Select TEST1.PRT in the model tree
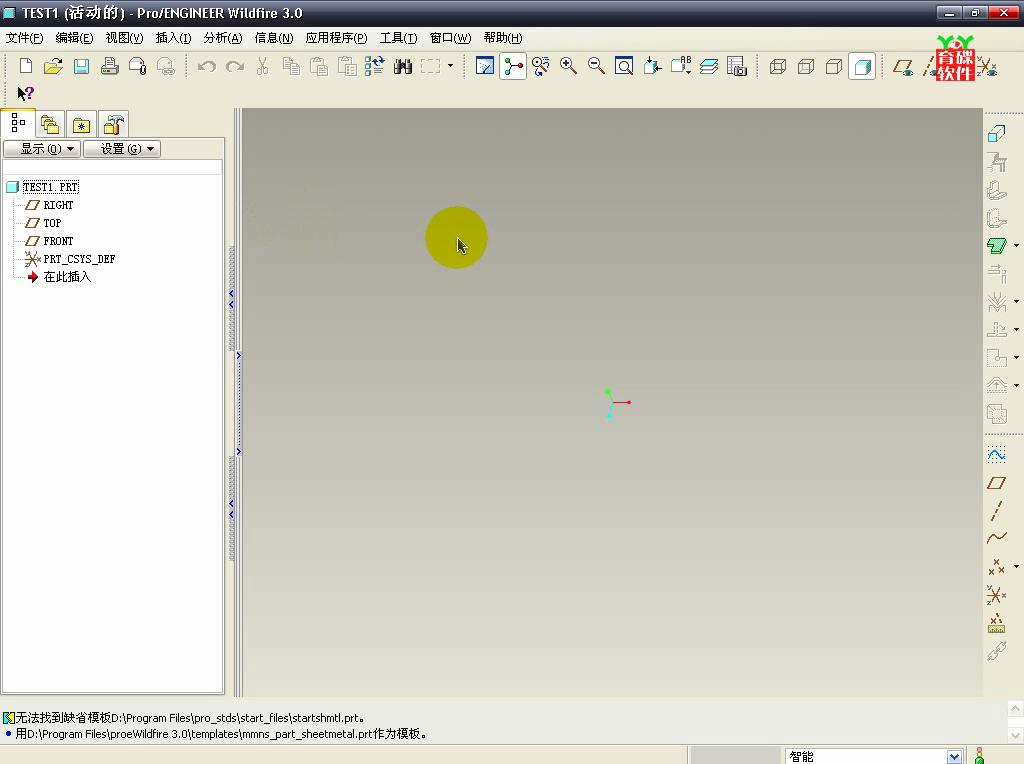Screen dimensions: 1024x764 (x=50, y=187)
